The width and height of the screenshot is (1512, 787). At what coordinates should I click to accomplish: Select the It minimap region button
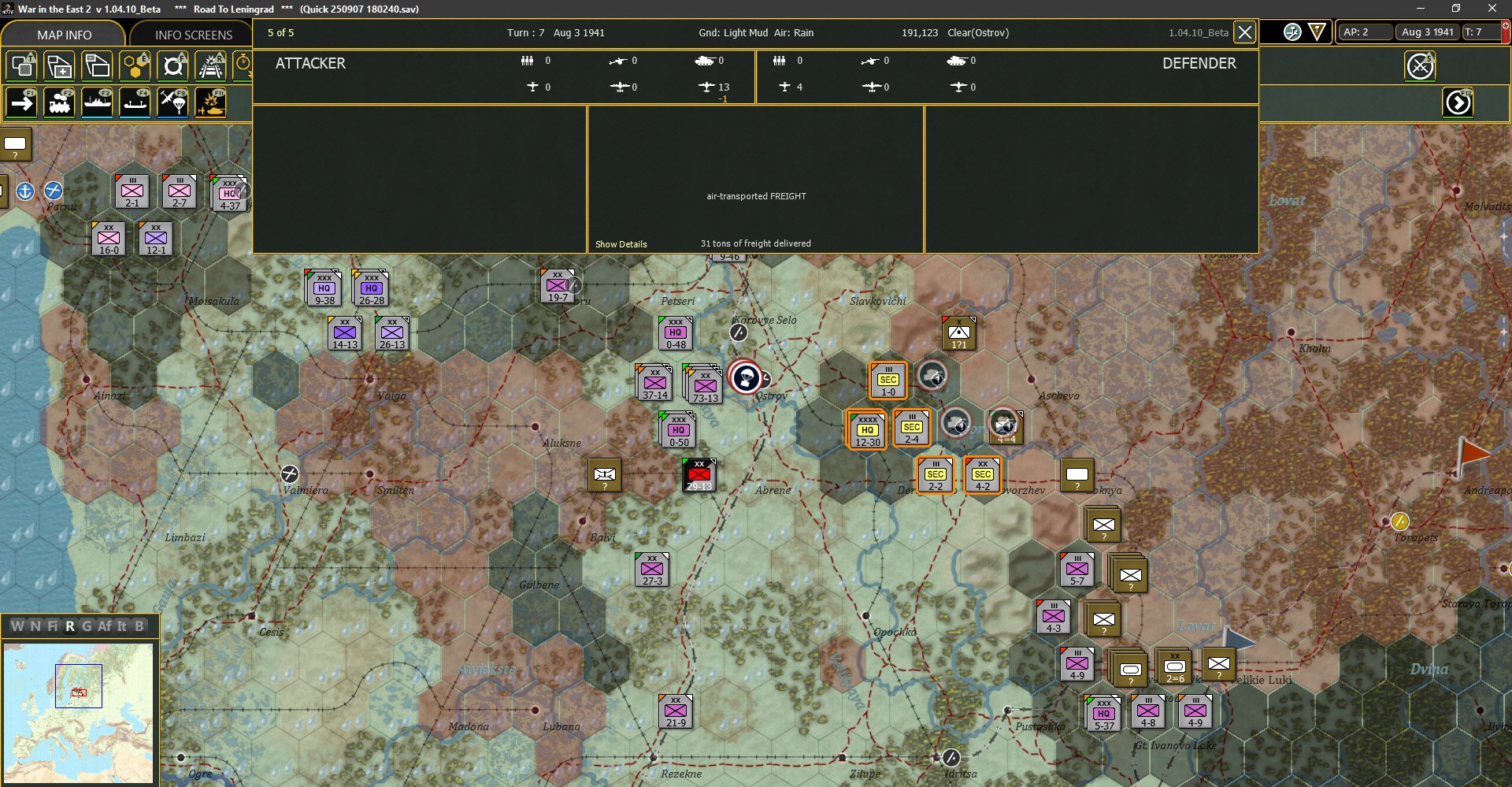click(x=122, y=626)
